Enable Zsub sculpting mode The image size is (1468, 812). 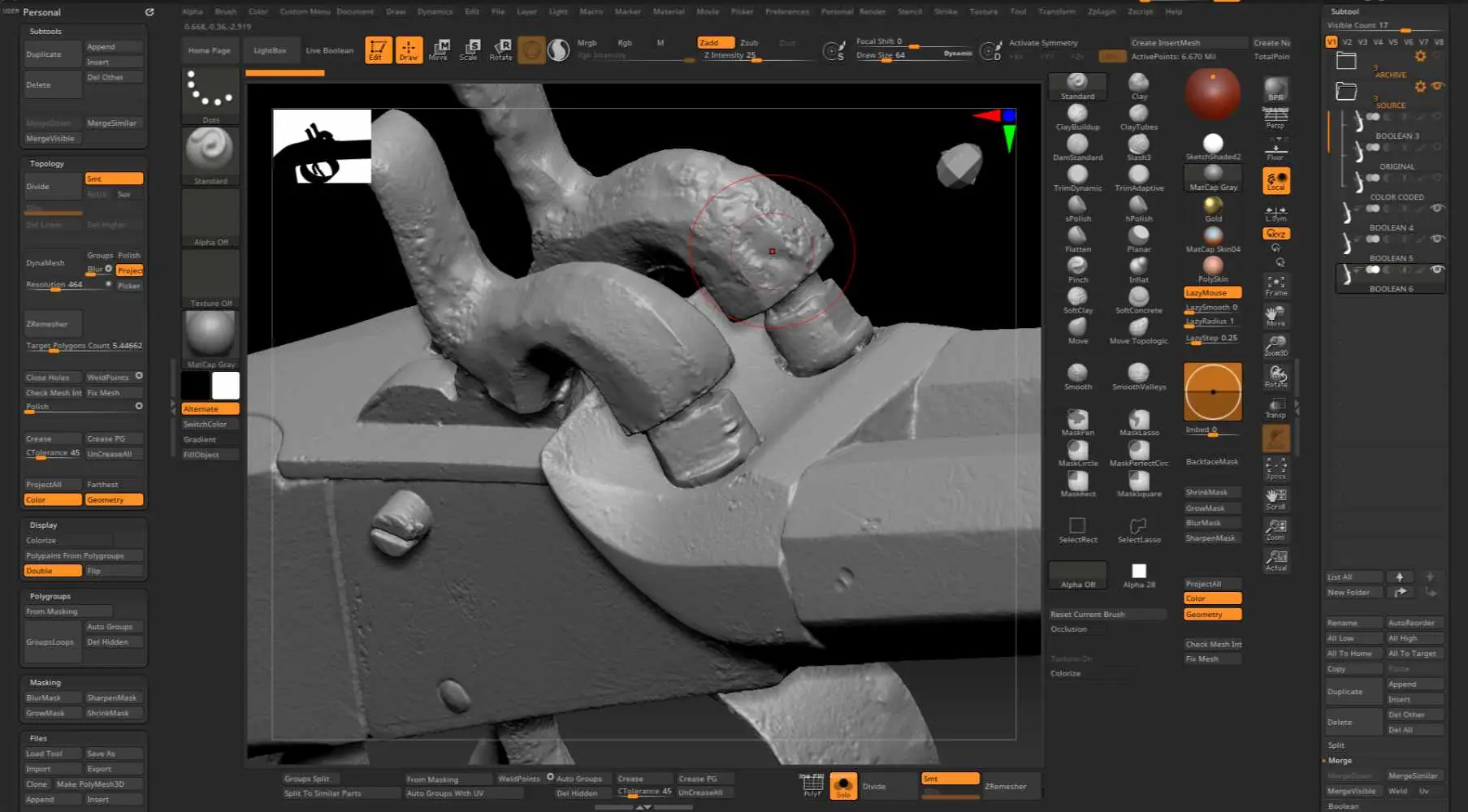(749, 42)
